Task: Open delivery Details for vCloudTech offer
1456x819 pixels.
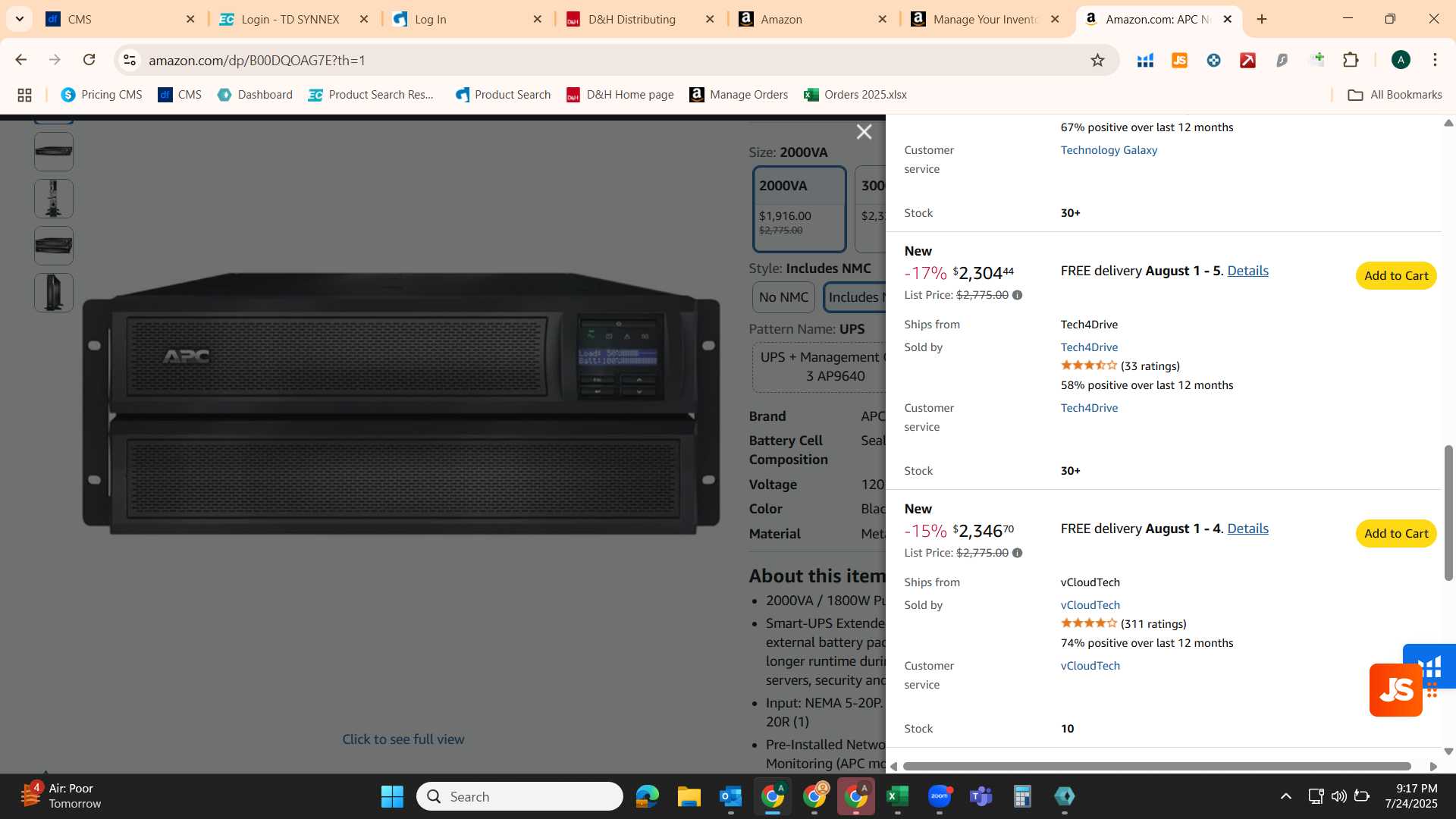Action: [1247, 529]
